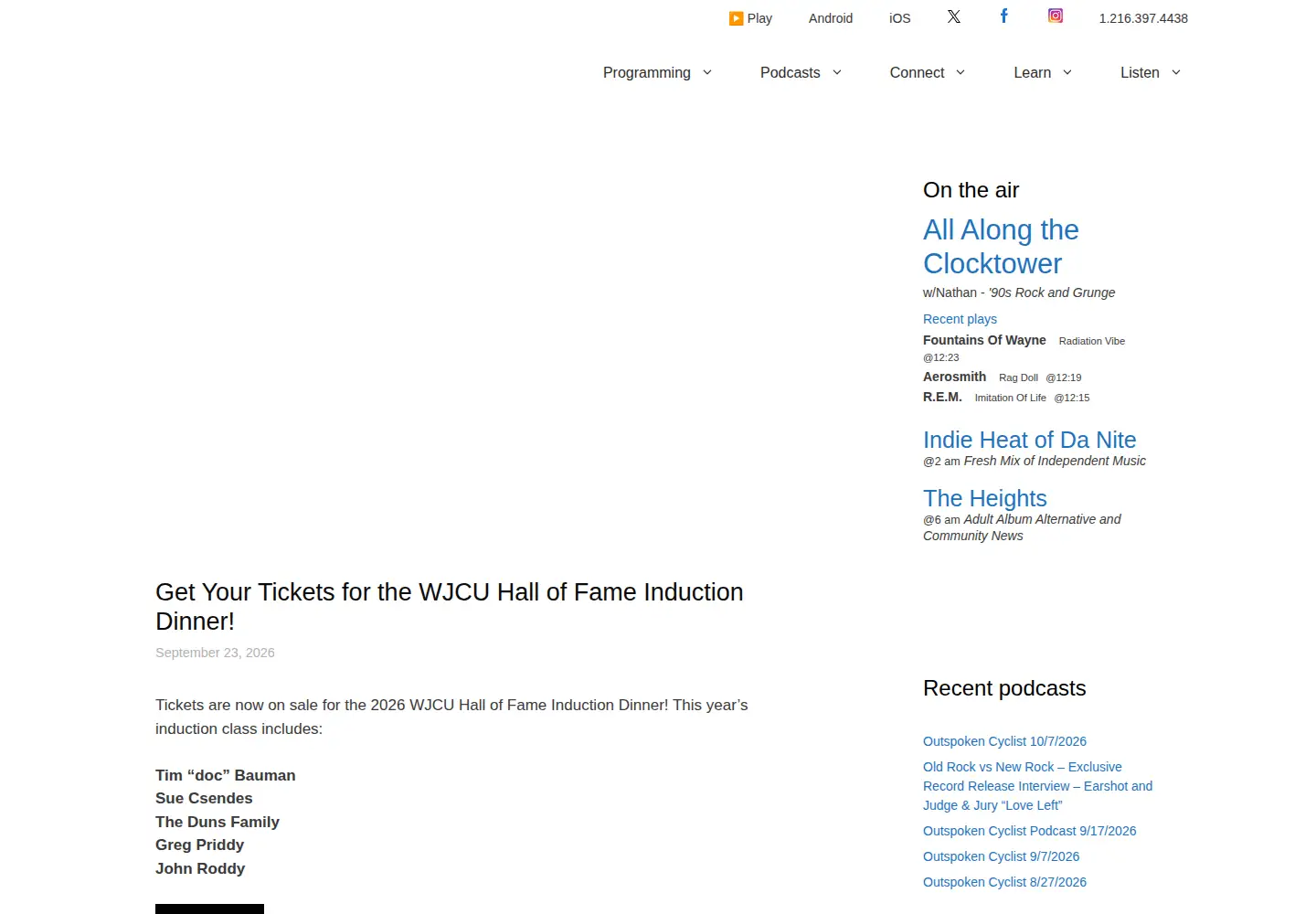Open Old Rock vs New Rock podcast
This screenshot has height=914, width=1316.
(x=1038, y=786)
